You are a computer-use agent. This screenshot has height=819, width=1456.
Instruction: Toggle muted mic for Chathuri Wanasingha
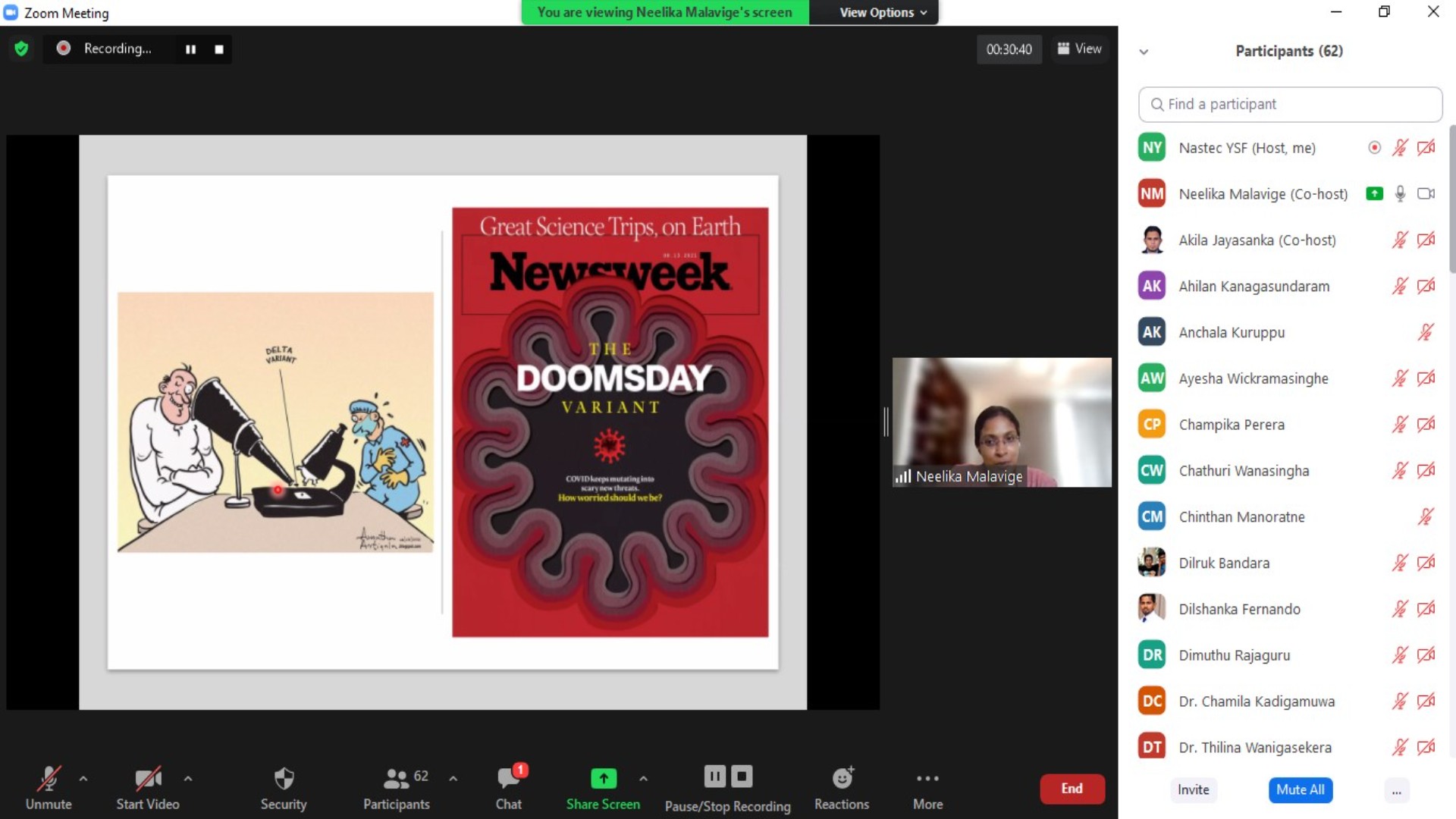click(x=1400, y=471)
